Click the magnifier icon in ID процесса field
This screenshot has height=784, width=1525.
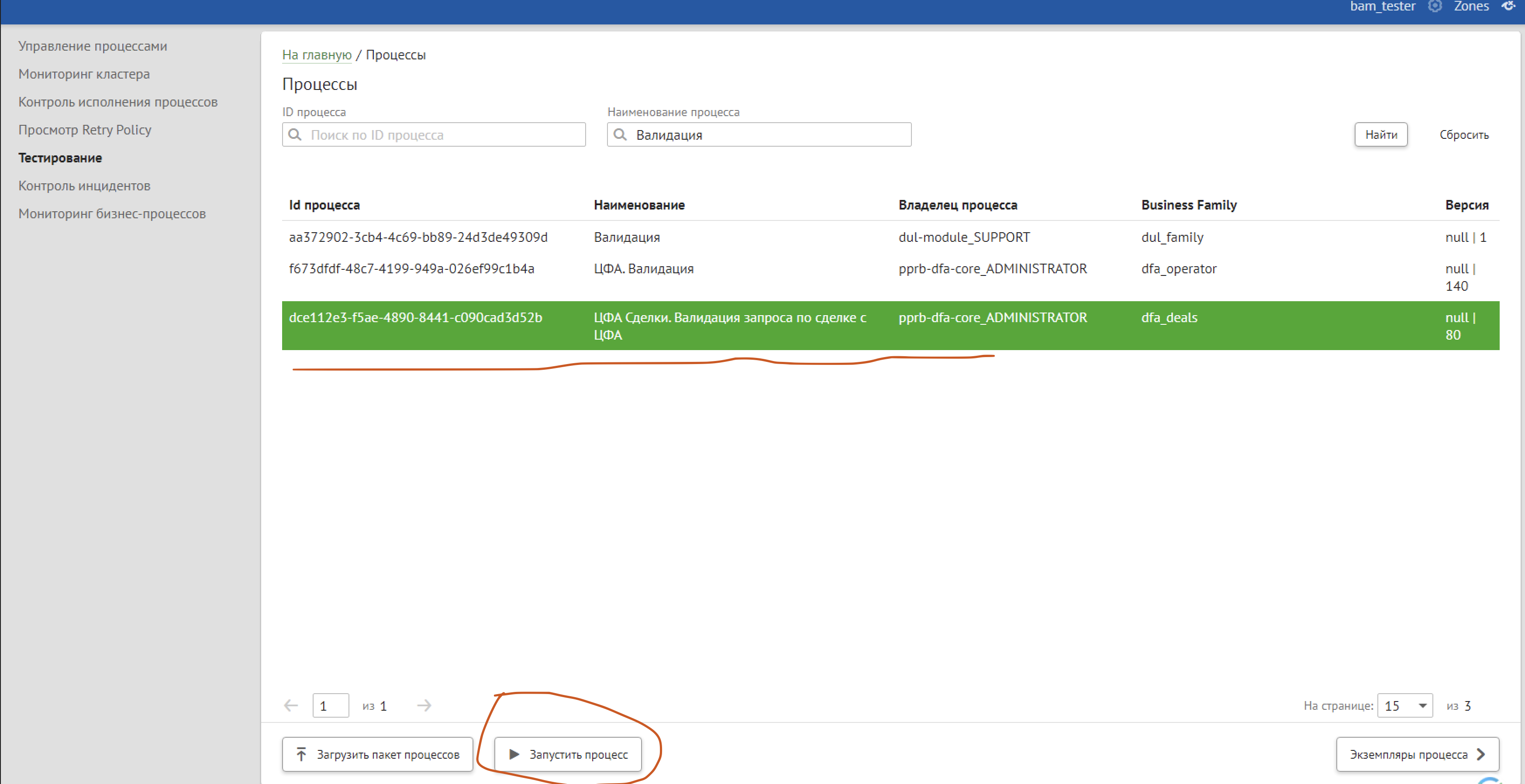(295, 135)
